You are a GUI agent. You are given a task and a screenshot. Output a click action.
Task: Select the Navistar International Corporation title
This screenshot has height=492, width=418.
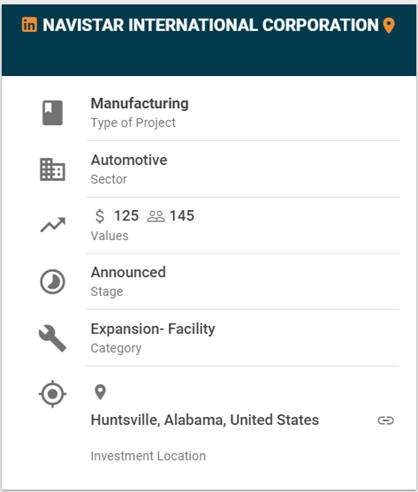(211, 25)
